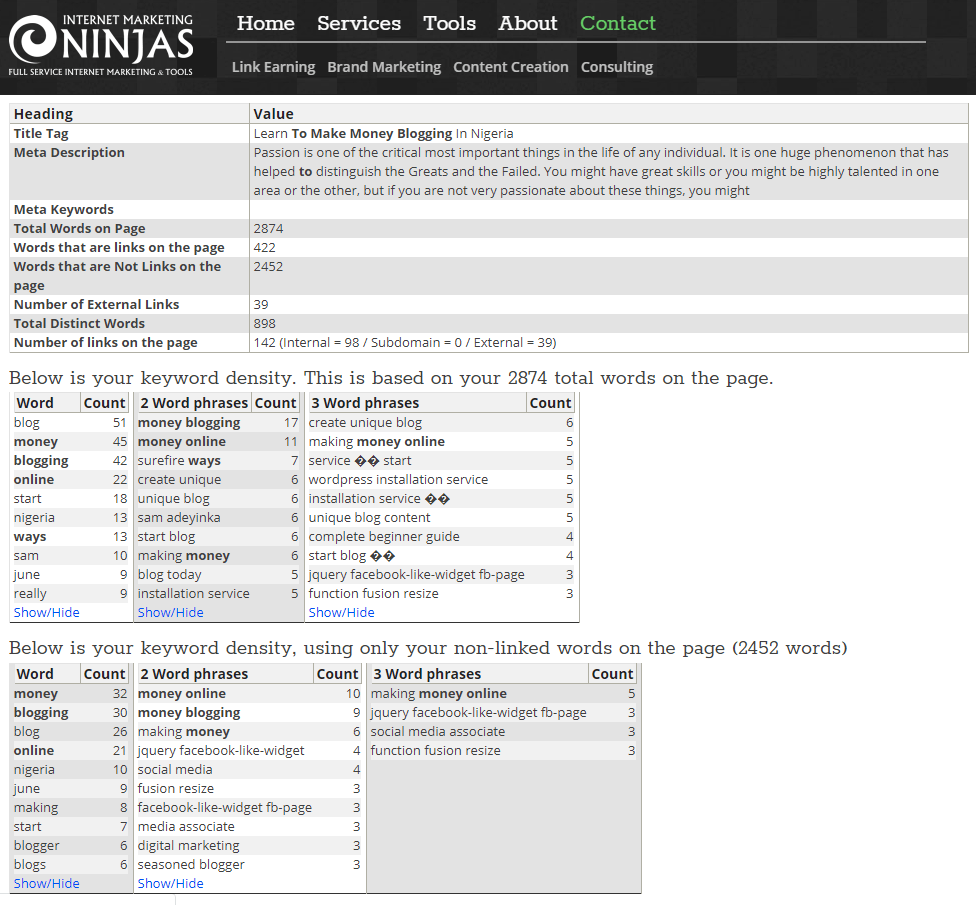Open the green Contact menu item
The height and width of the screenshot is (905, 976).
tap(618, 23)
